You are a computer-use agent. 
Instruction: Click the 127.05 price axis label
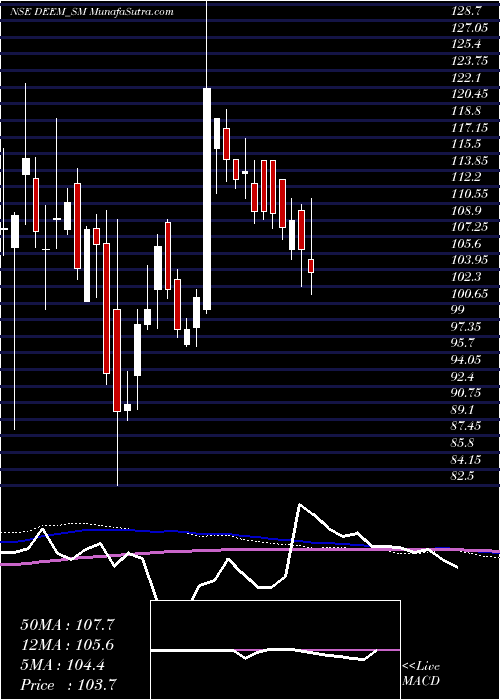point(469,28)
